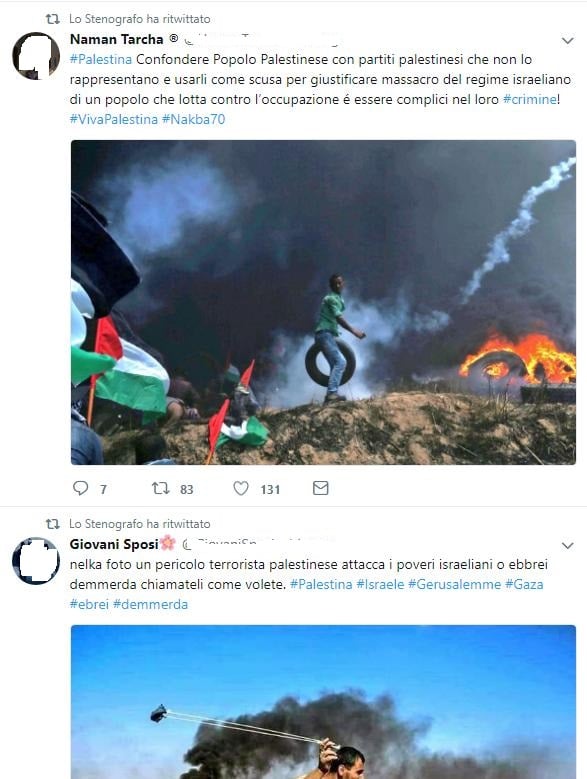Retweet Naman Tarcha's tweet
The width and height of the screenshot is (587, 779).
(160, 488)
